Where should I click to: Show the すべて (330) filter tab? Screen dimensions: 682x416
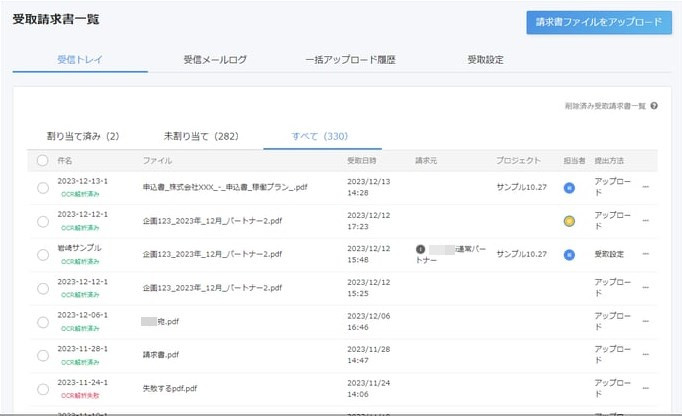coord(320,136)
